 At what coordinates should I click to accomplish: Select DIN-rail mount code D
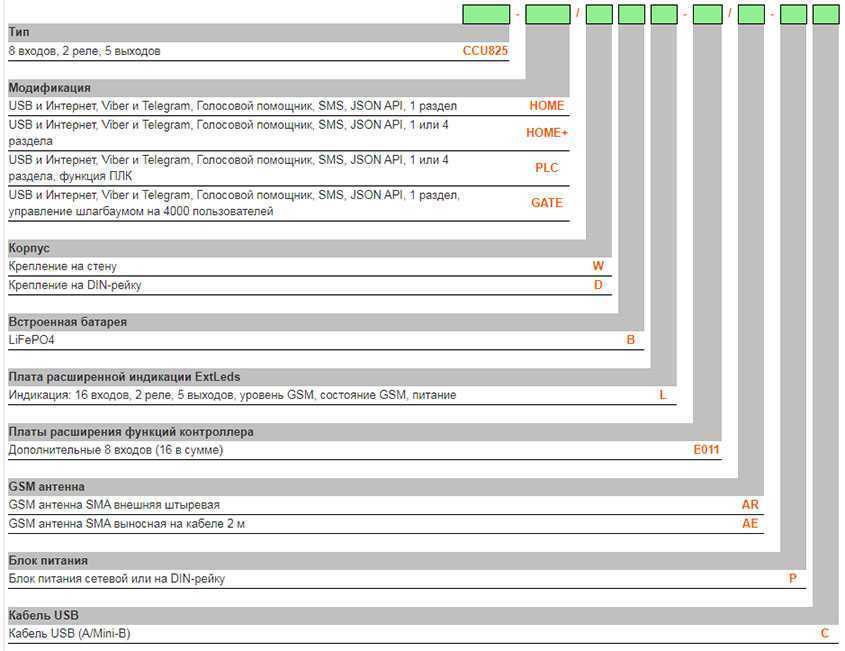598,285
